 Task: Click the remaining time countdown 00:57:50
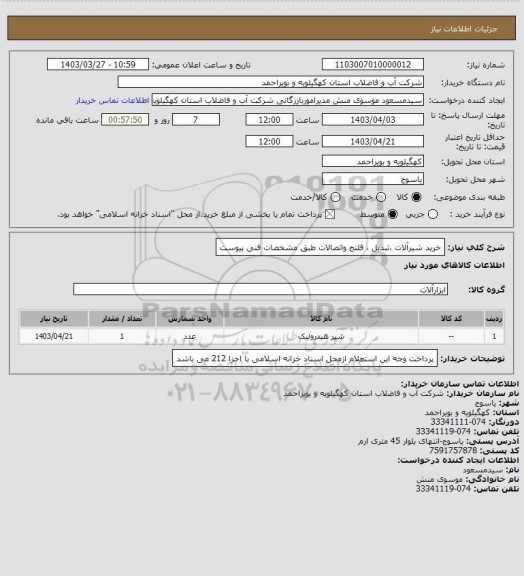coord(125,120)
